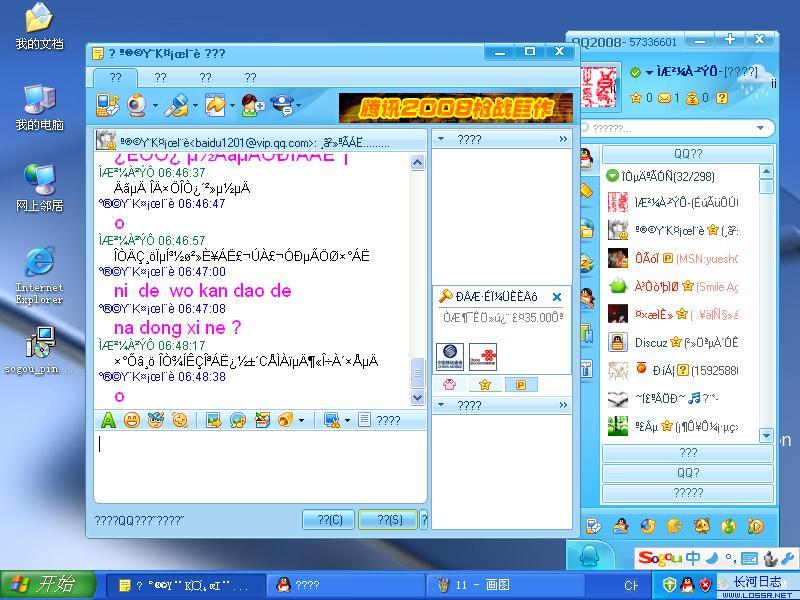This screenshot has height=600, width=800.
Task: Open the help question icon in QQ header
Action: click(721, 97)
